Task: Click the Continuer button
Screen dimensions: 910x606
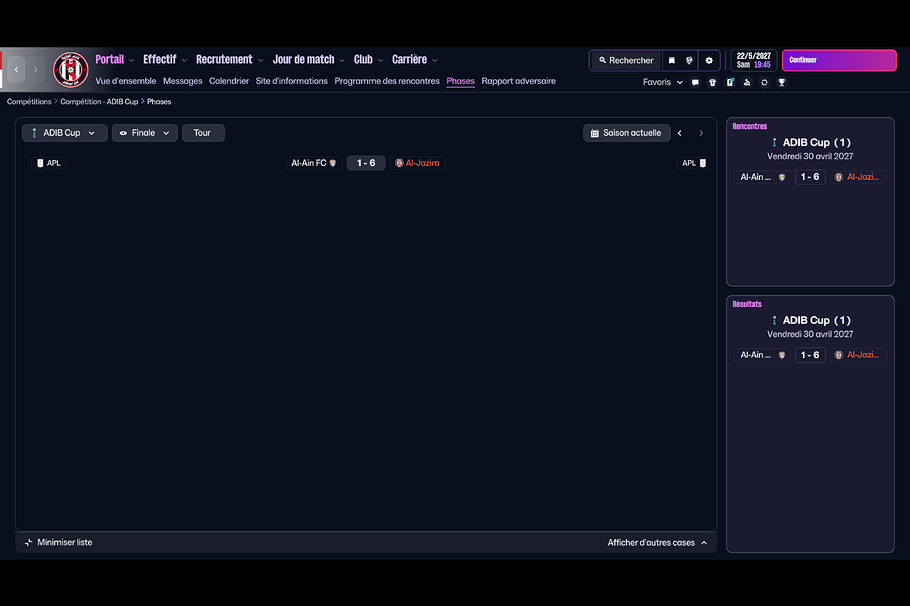Action: (x=839, y=60)
